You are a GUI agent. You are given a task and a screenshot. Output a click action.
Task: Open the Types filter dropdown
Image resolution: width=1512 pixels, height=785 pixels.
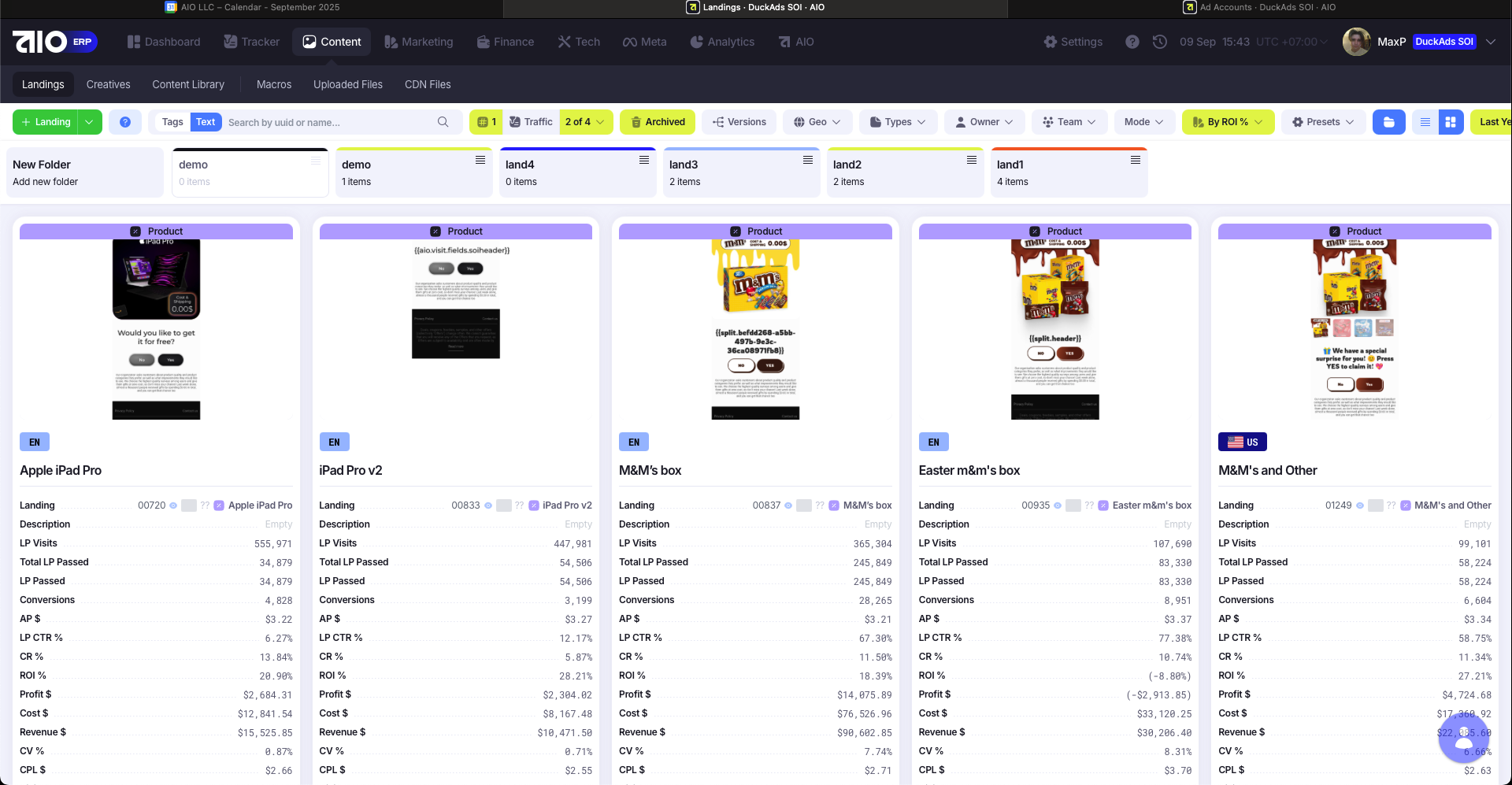[899, 122]
